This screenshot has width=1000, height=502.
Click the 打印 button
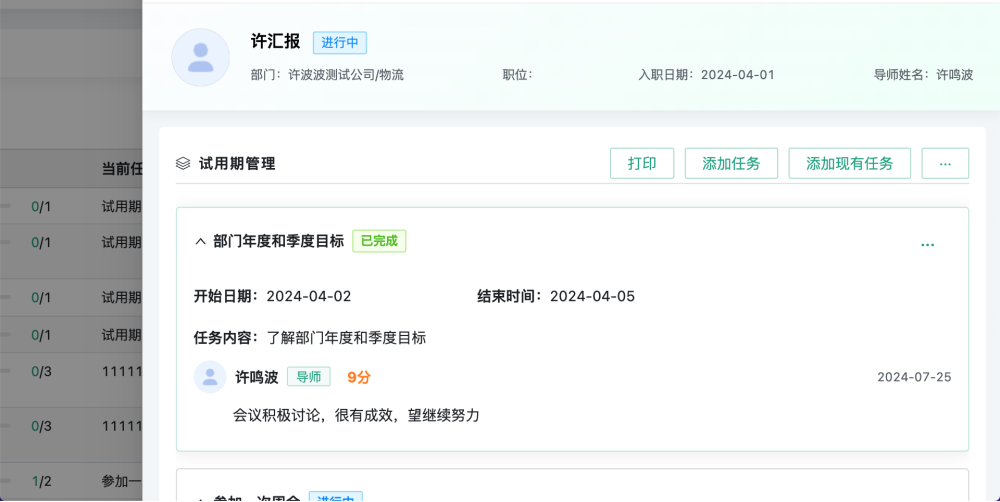click(642, 163)
